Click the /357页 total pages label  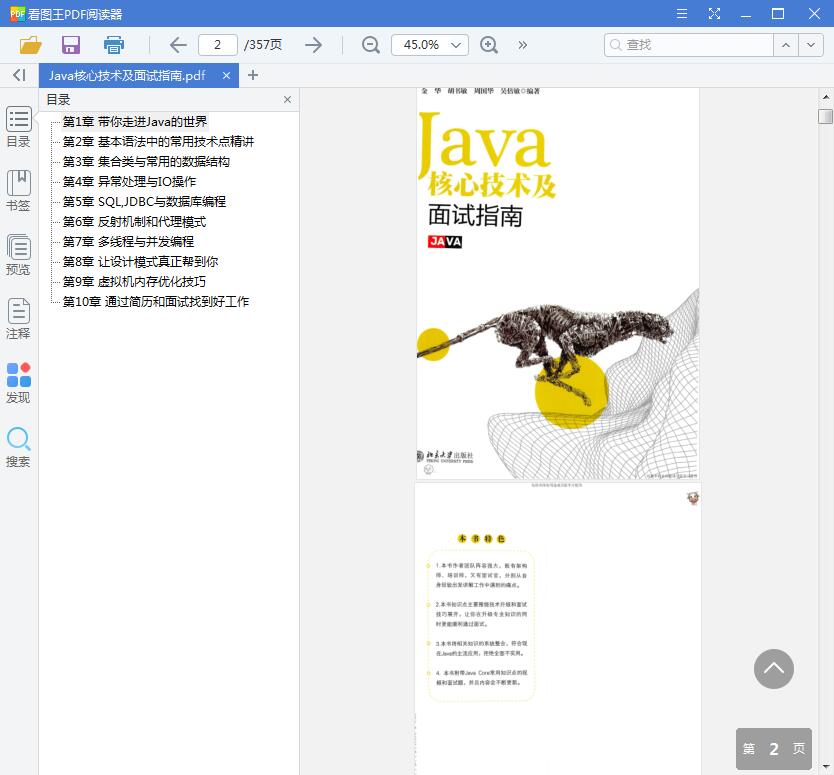(x=263, y=45)
